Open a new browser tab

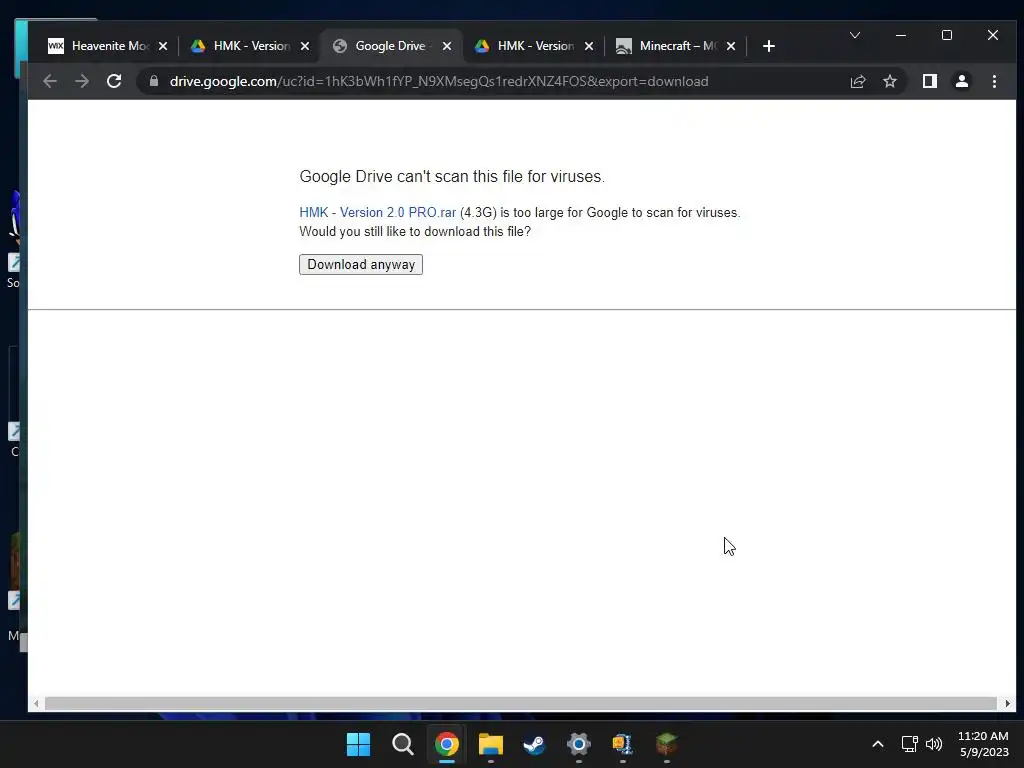[769, 46]
